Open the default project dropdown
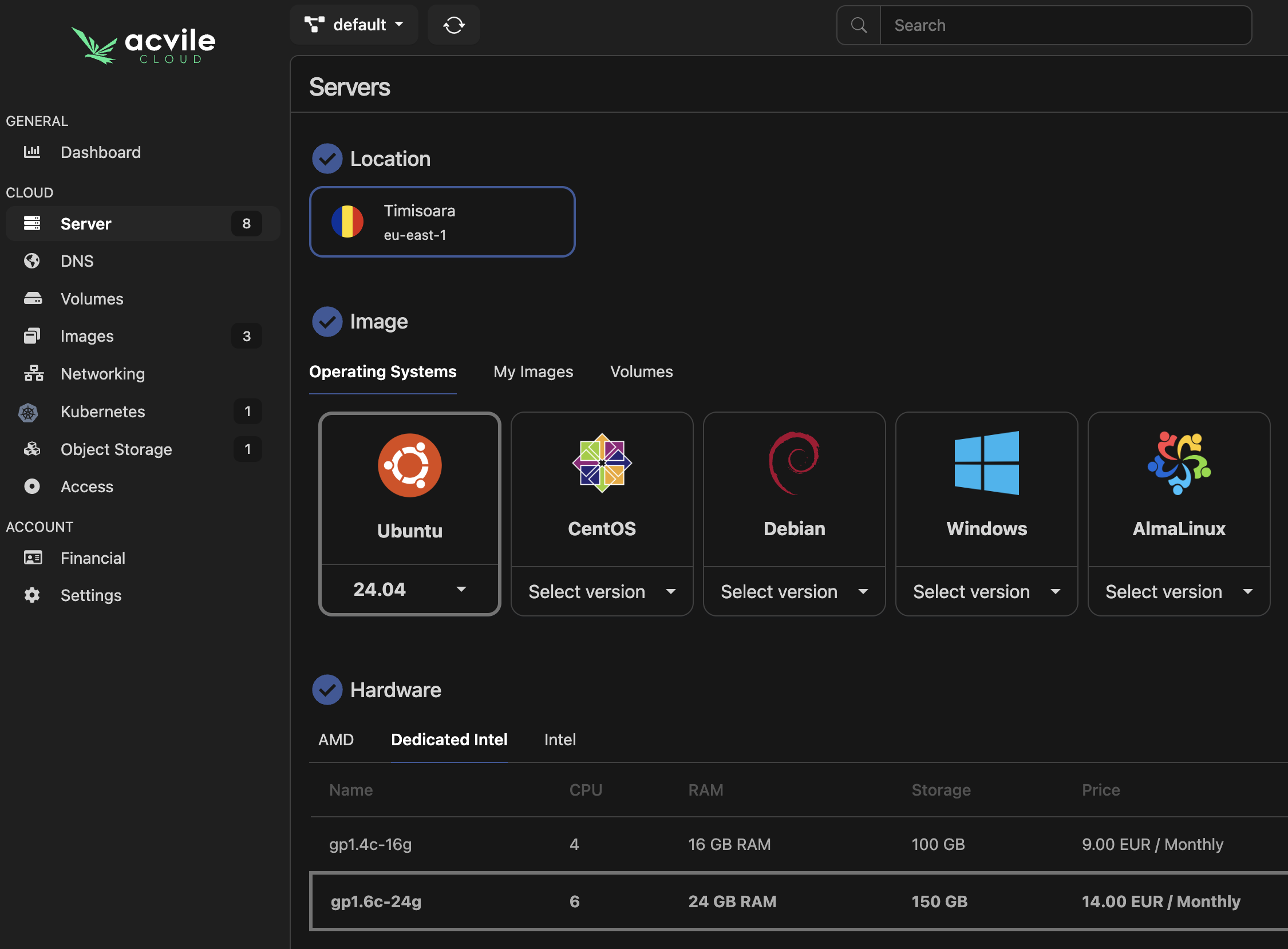The width and height of the screenshot is (1288, 949). pos(354,25)
